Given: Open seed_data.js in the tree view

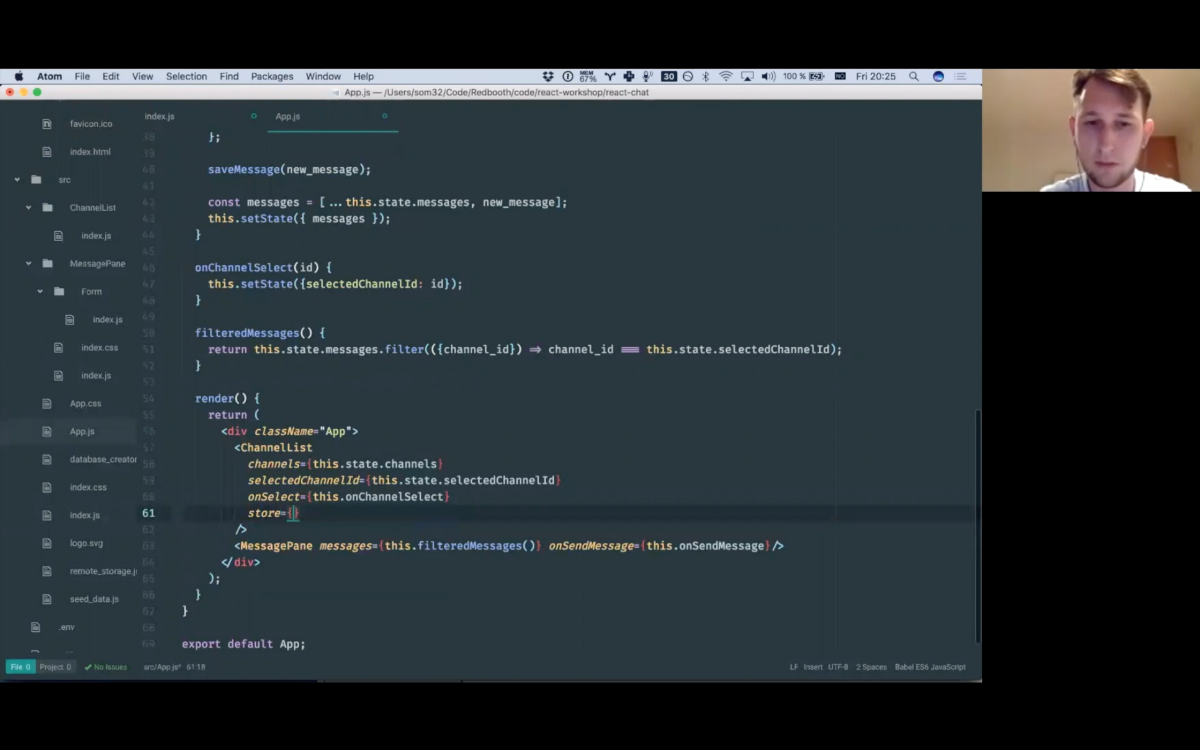Looking at the screenshot, I should click(94, 599).
